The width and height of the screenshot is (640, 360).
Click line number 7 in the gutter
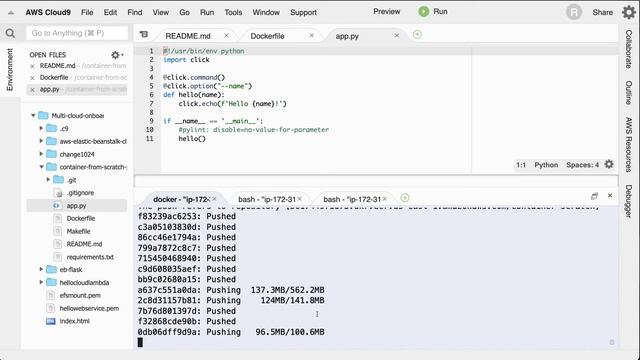[x=151, y=103]
